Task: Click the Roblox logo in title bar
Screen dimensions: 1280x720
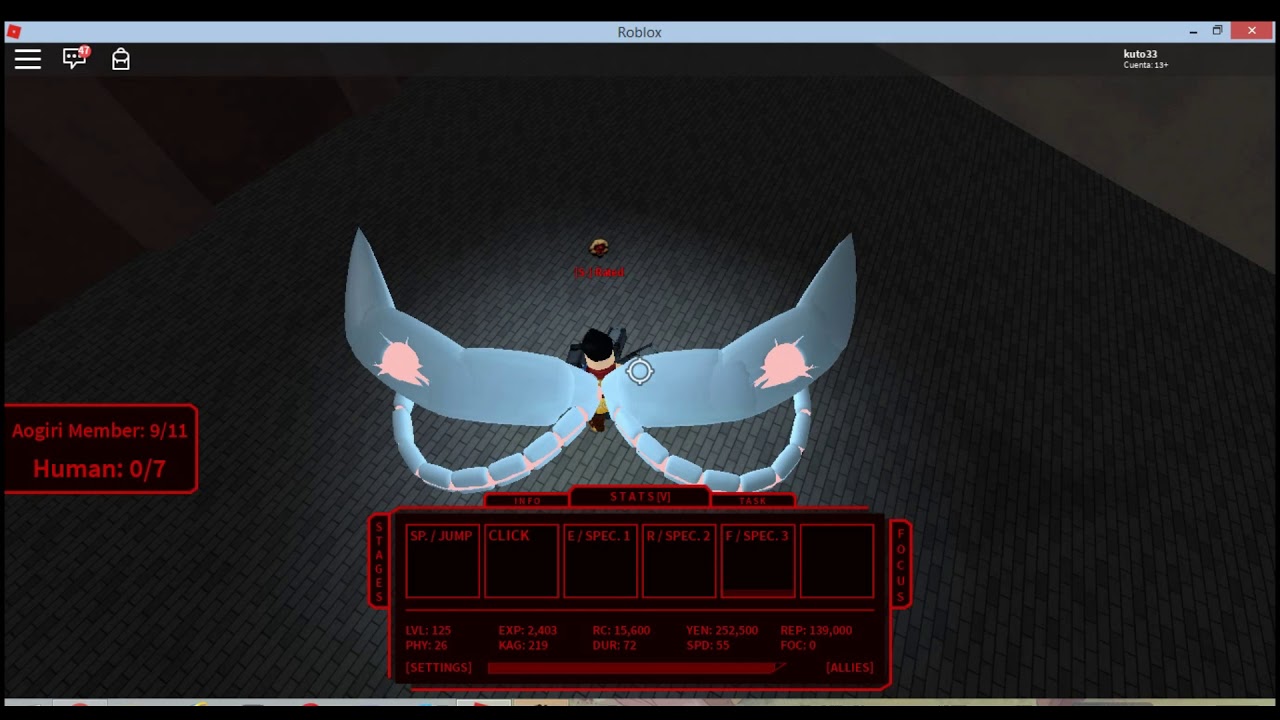Action: point(14,32)
